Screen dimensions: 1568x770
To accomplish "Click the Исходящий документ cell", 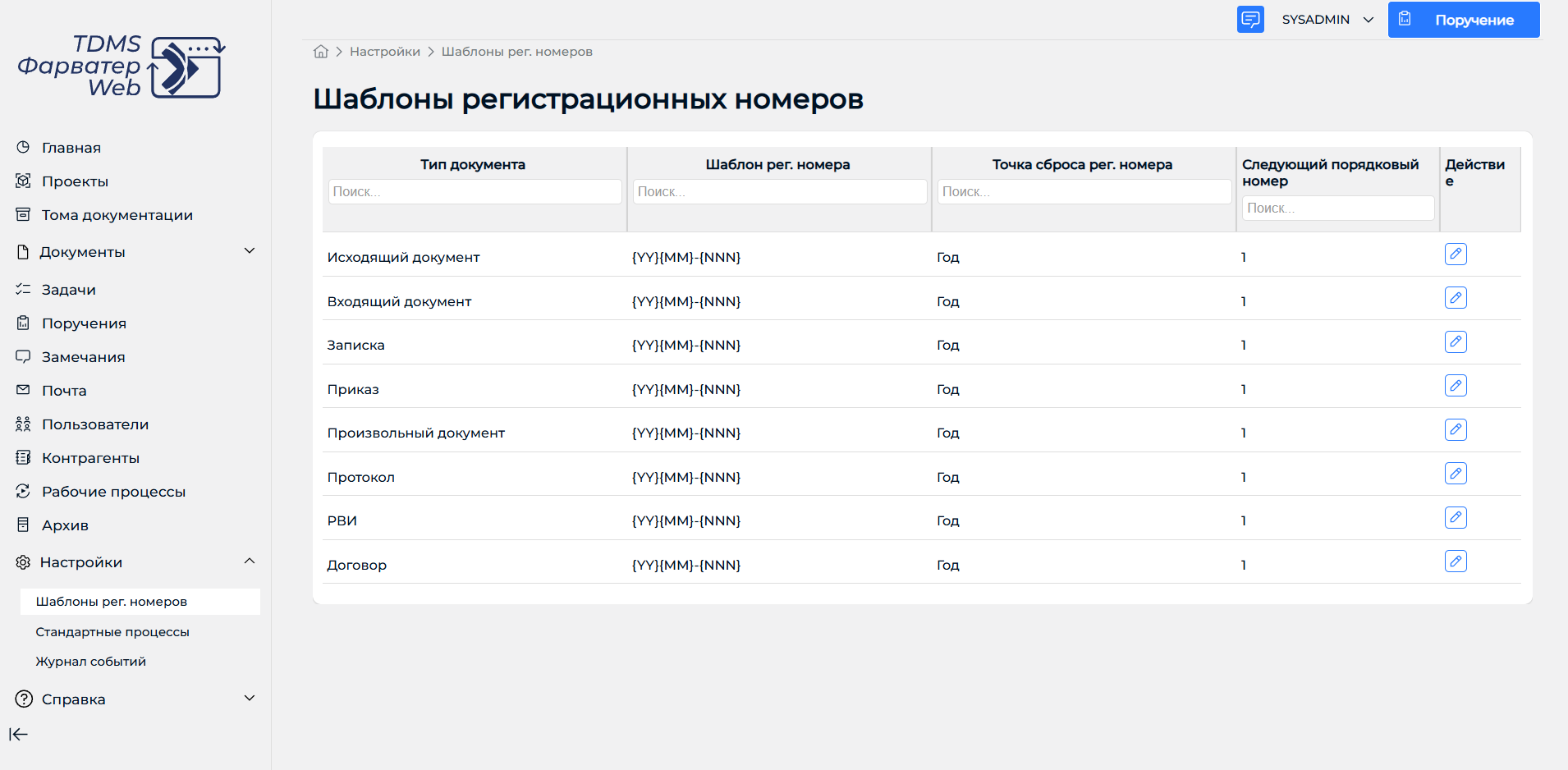I will [403, 258].
